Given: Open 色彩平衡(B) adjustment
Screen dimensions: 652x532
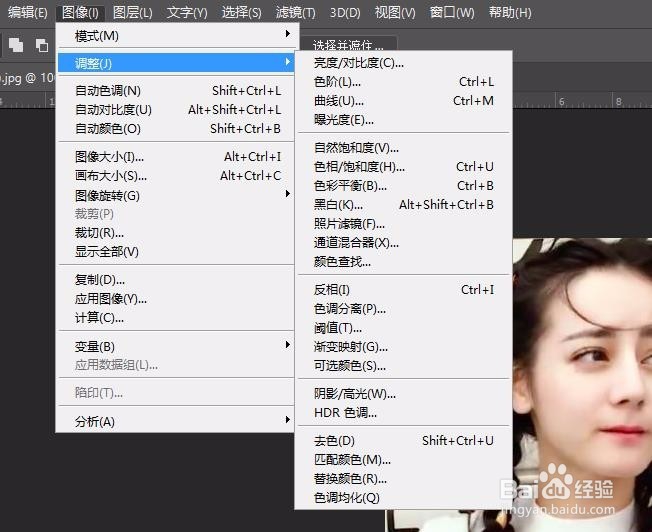Looking at the screenshot, I should [403, 186].
